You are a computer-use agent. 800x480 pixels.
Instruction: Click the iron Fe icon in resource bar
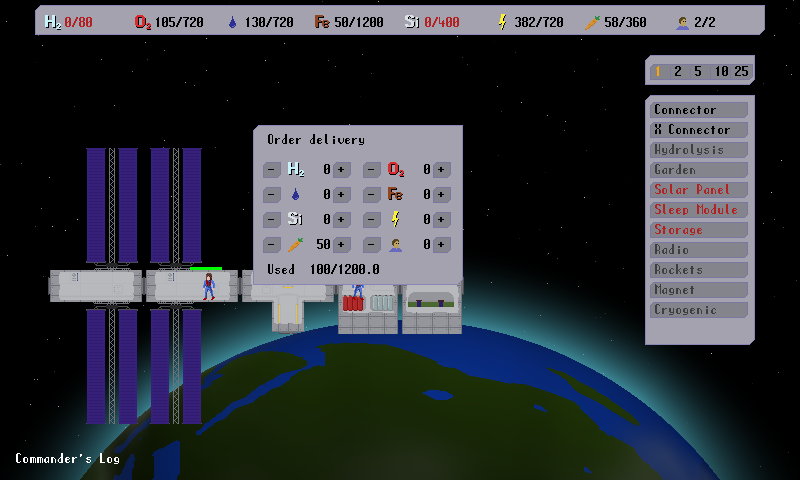(322, 22)
